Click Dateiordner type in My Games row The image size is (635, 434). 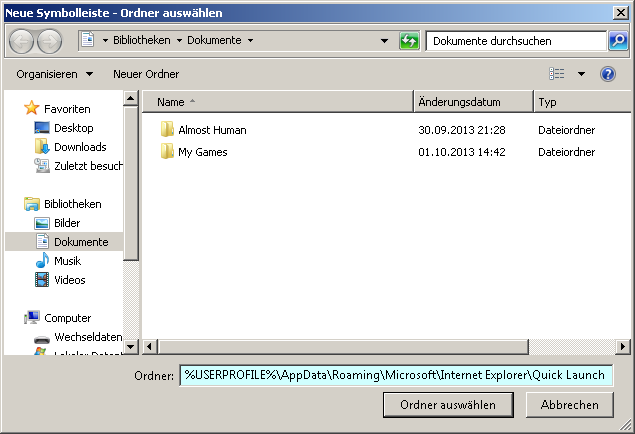click(x=567, y=152)
